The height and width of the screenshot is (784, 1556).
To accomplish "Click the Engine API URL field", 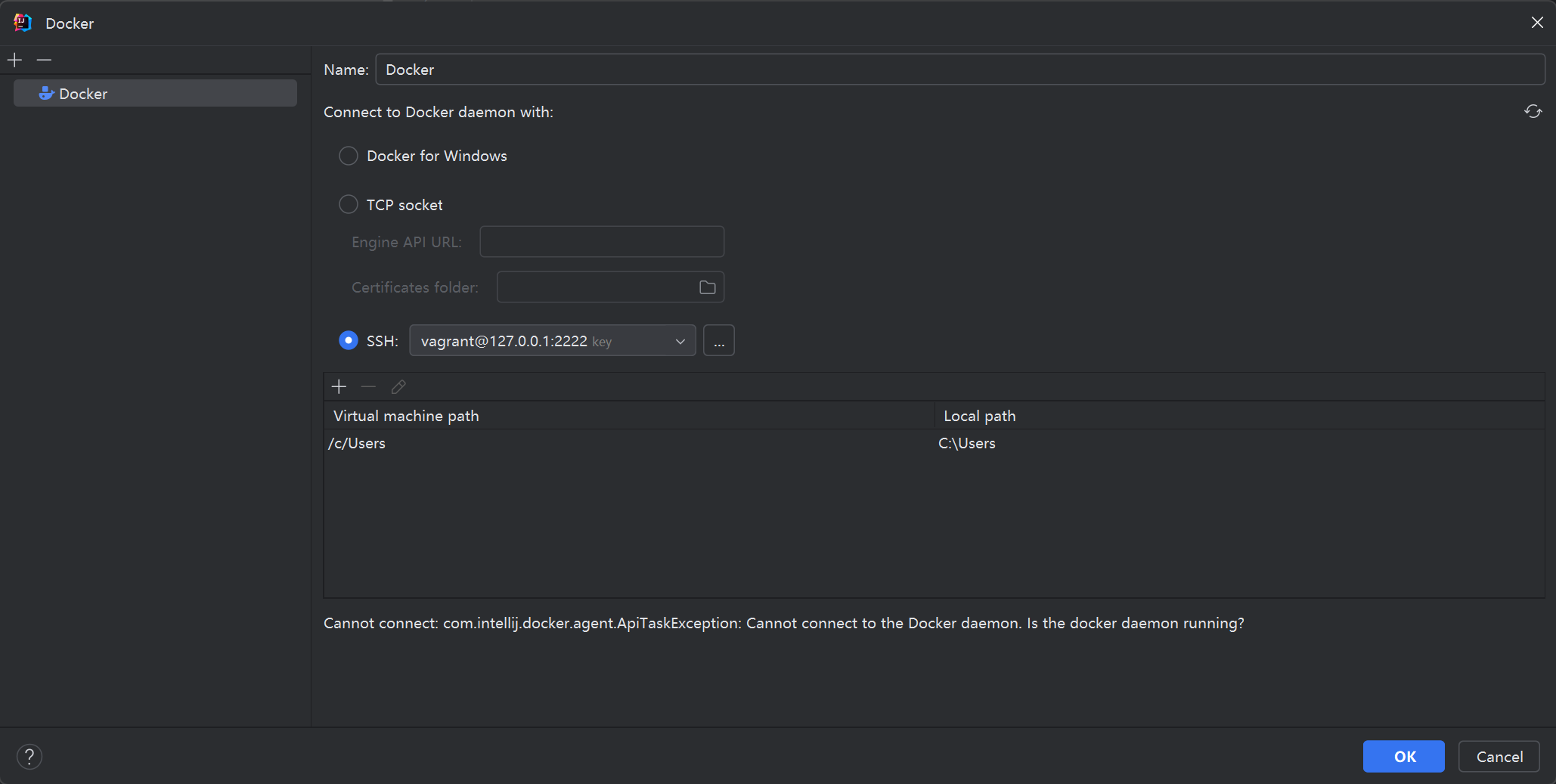I will (602, 242).
